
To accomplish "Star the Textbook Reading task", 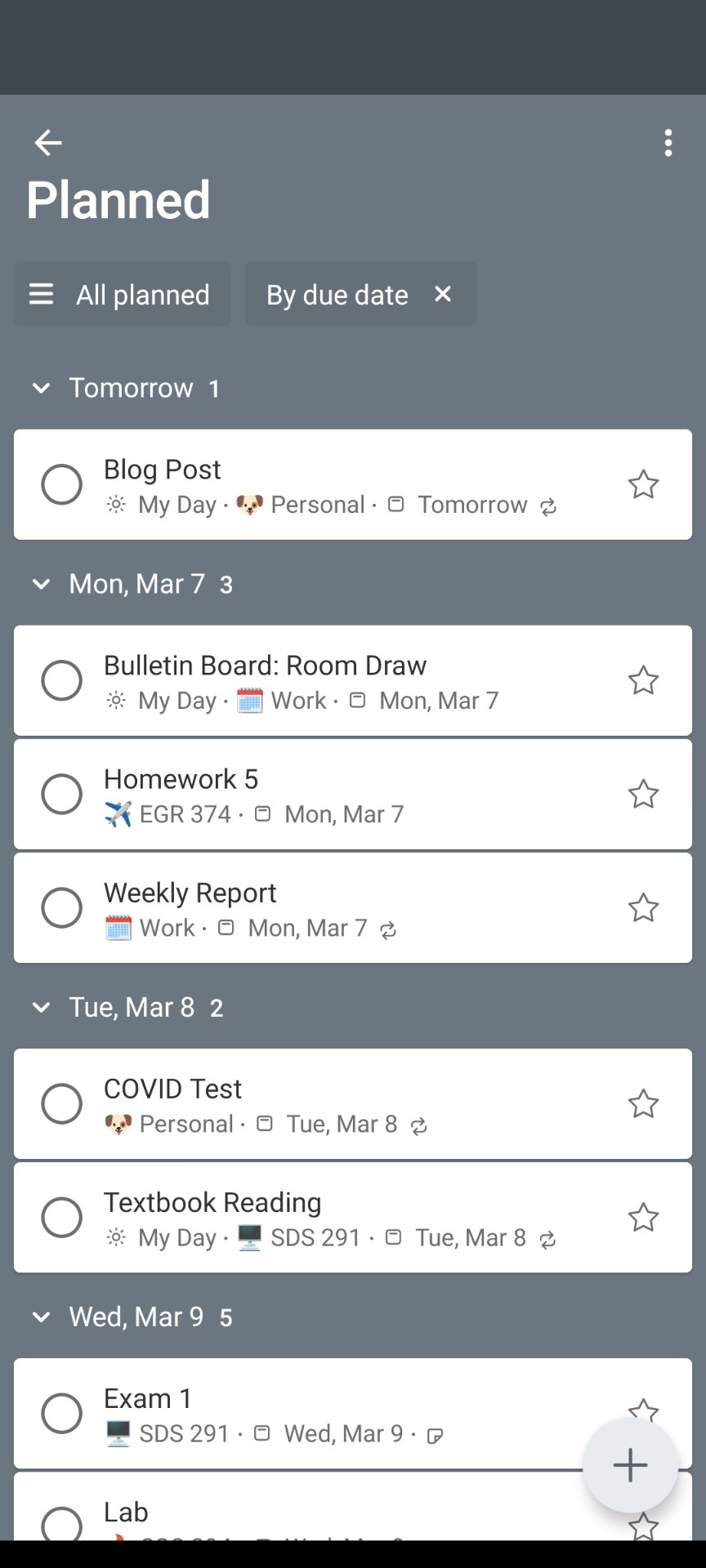I will [x=643, y=1217].
